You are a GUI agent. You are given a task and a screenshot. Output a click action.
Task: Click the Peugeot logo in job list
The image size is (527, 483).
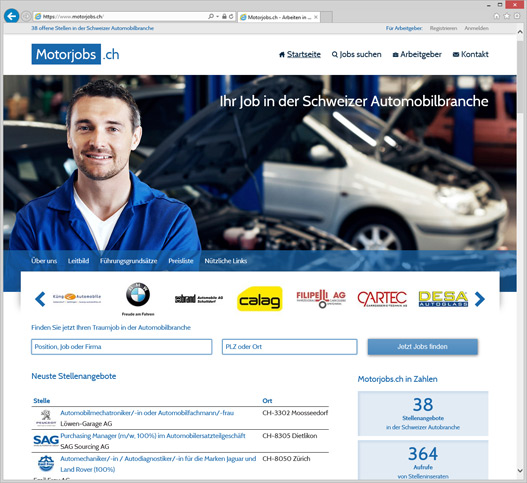[46, 418]
